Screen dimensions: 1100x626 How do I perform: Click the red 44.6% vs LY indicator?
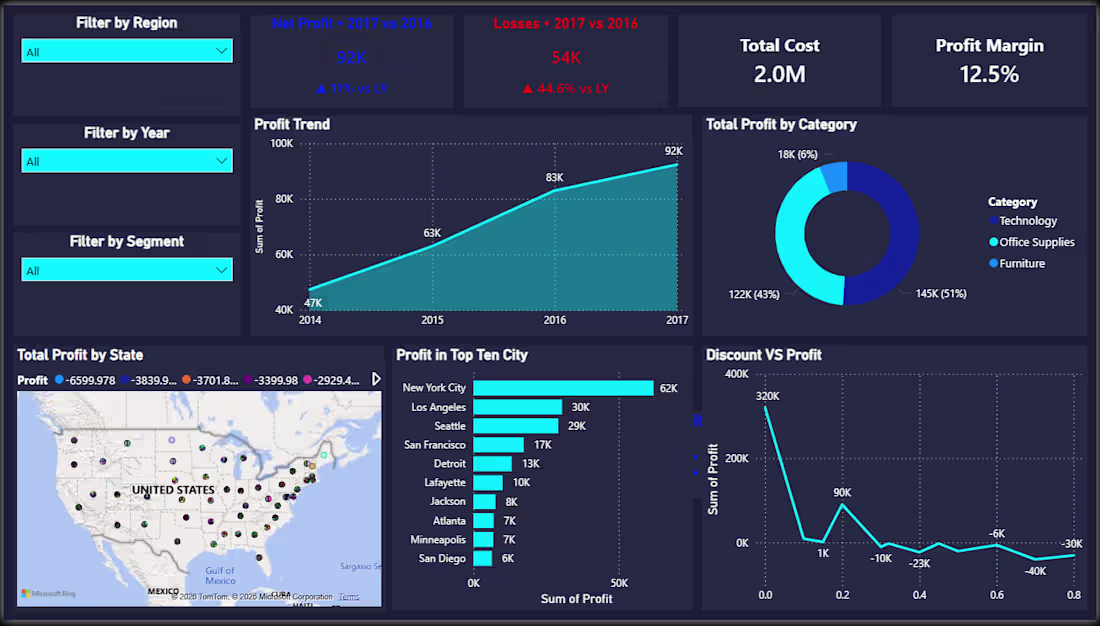click(565, 89)
